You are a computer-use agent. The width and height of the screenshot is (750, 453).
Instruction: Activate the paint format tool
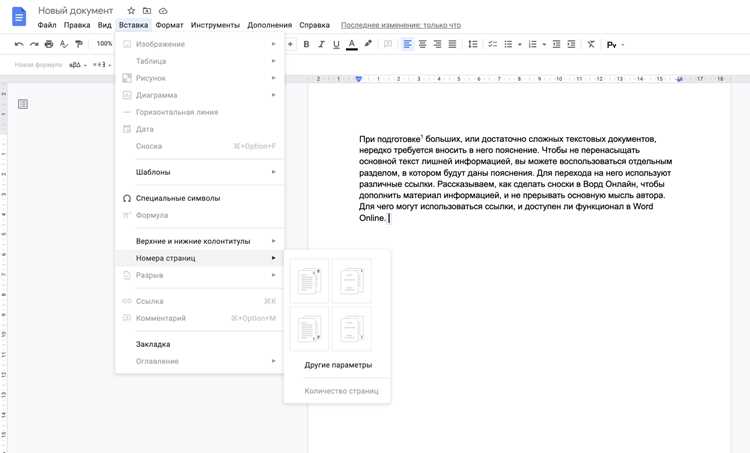pos(79,44)
